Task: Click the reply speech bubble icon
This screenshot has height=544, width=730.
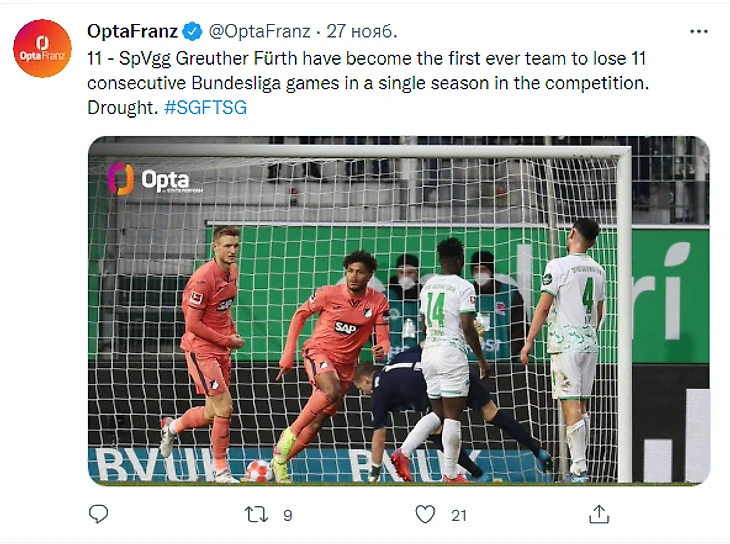Action: [99, 514]
